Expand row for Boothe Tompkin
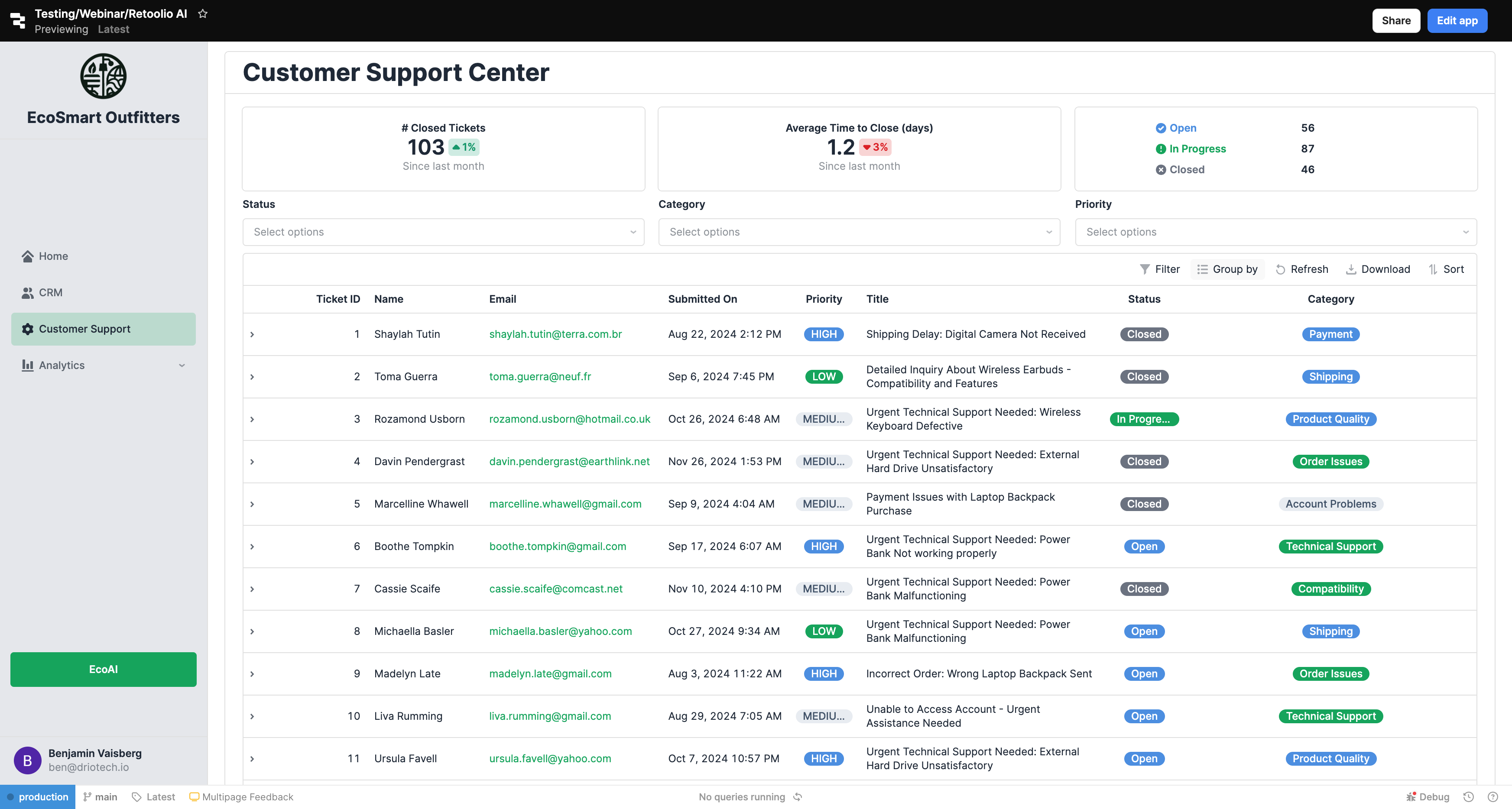Screen dimensions: 1512x809 point(253,547)
